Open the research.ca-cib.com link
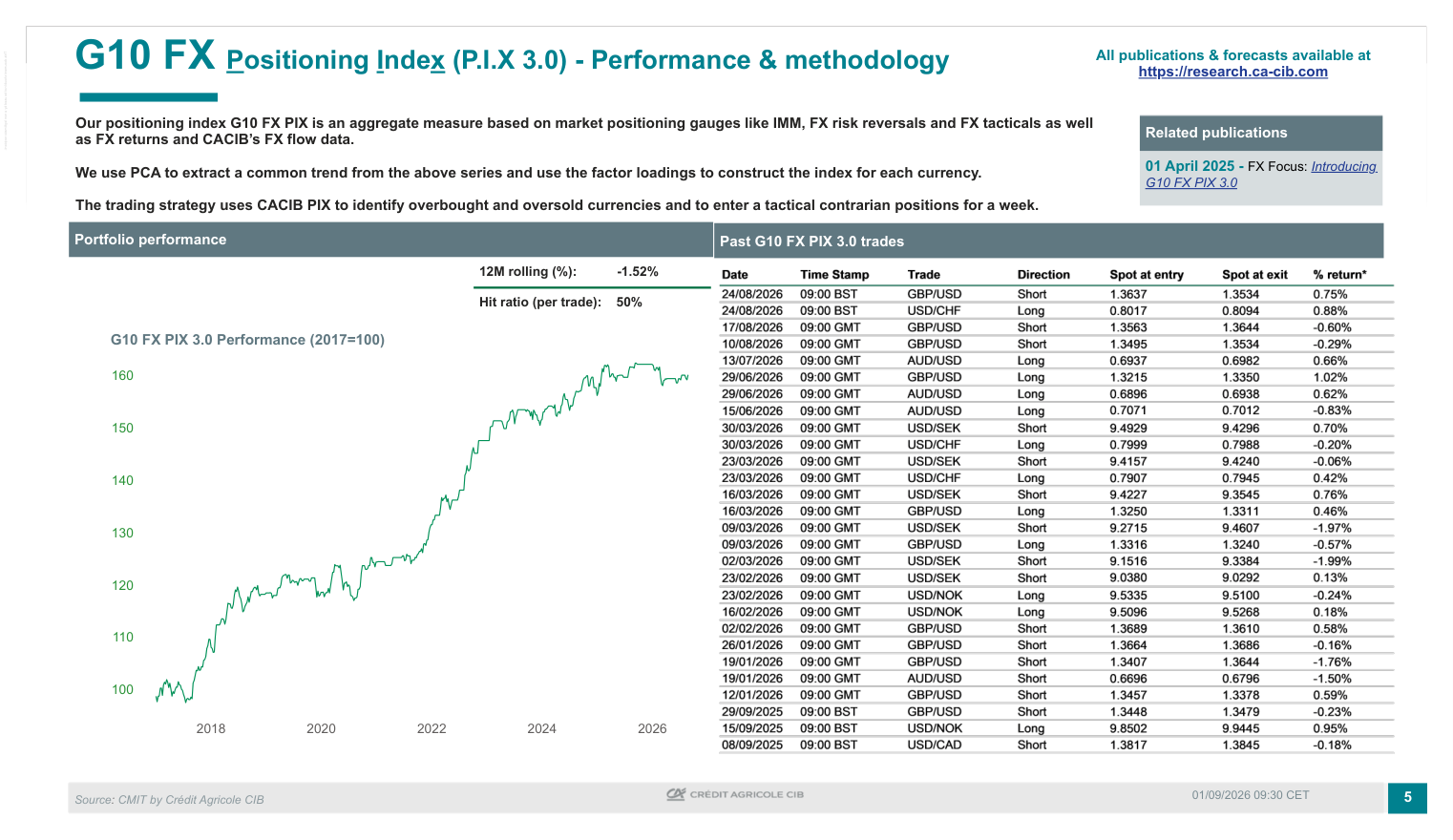Viewport: 1453px width, 840px height. (x=1232, y=72)
